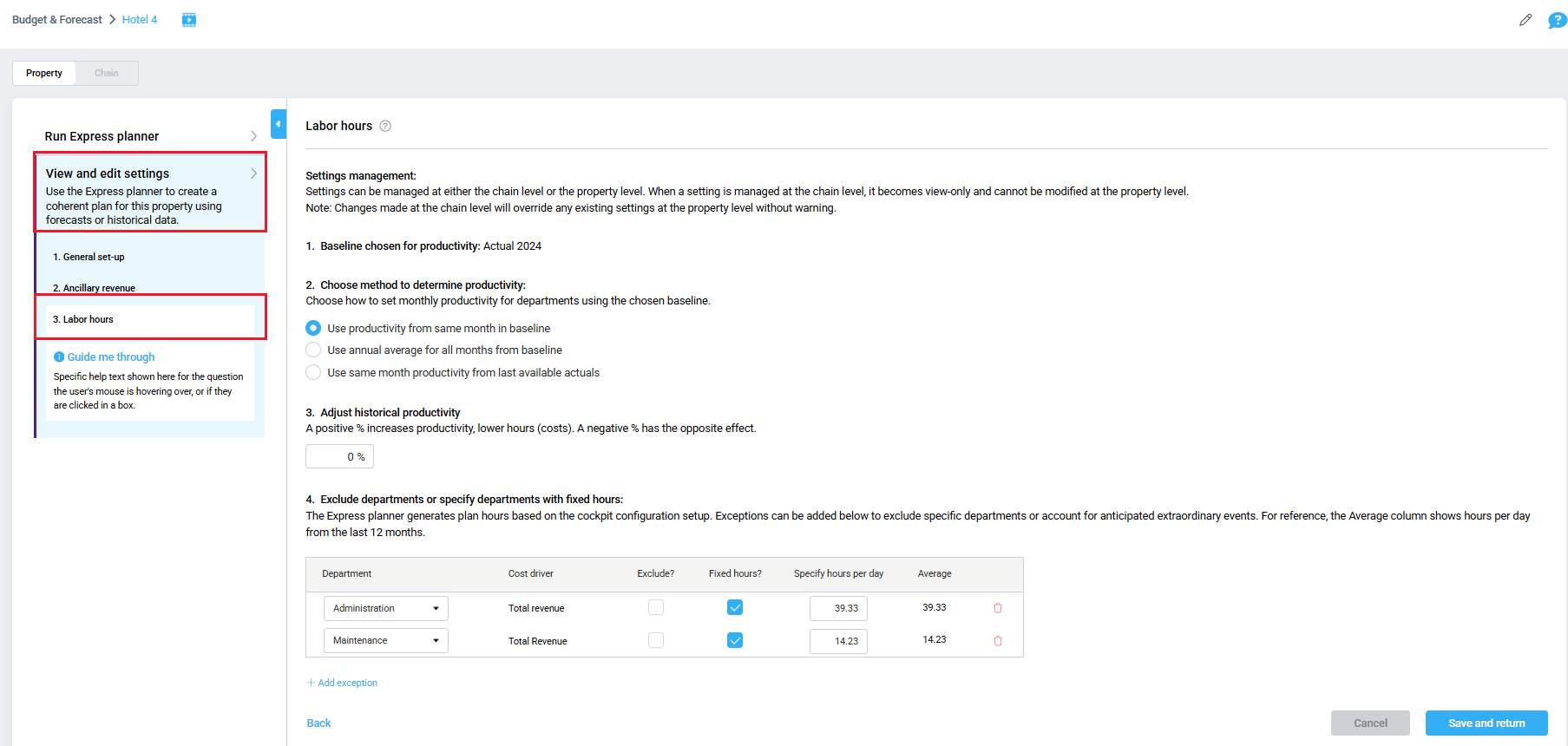Open step 2. Ancillary revenue

coord(94,288)
